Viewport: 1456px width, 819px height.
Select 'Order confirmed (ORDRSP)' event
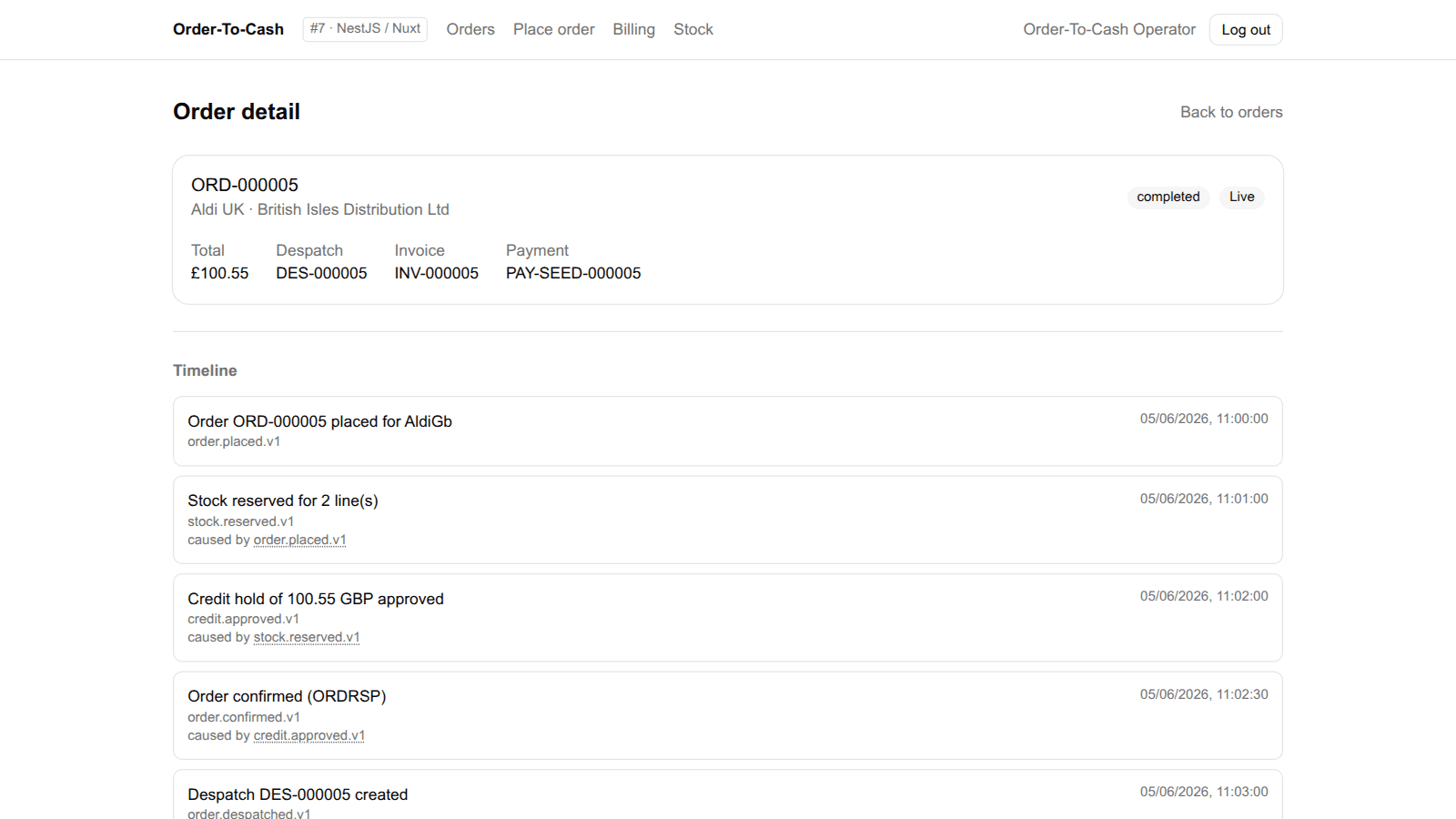point(287,696)
